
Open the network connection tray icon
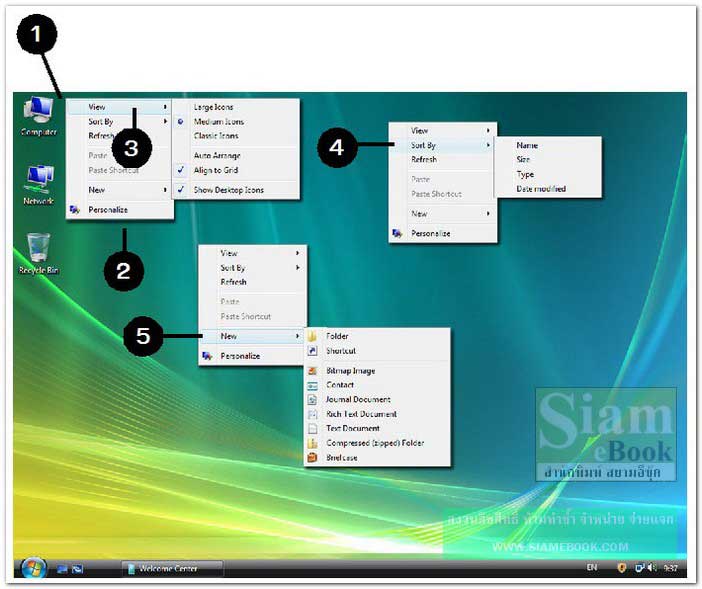(x=639, y=568)
